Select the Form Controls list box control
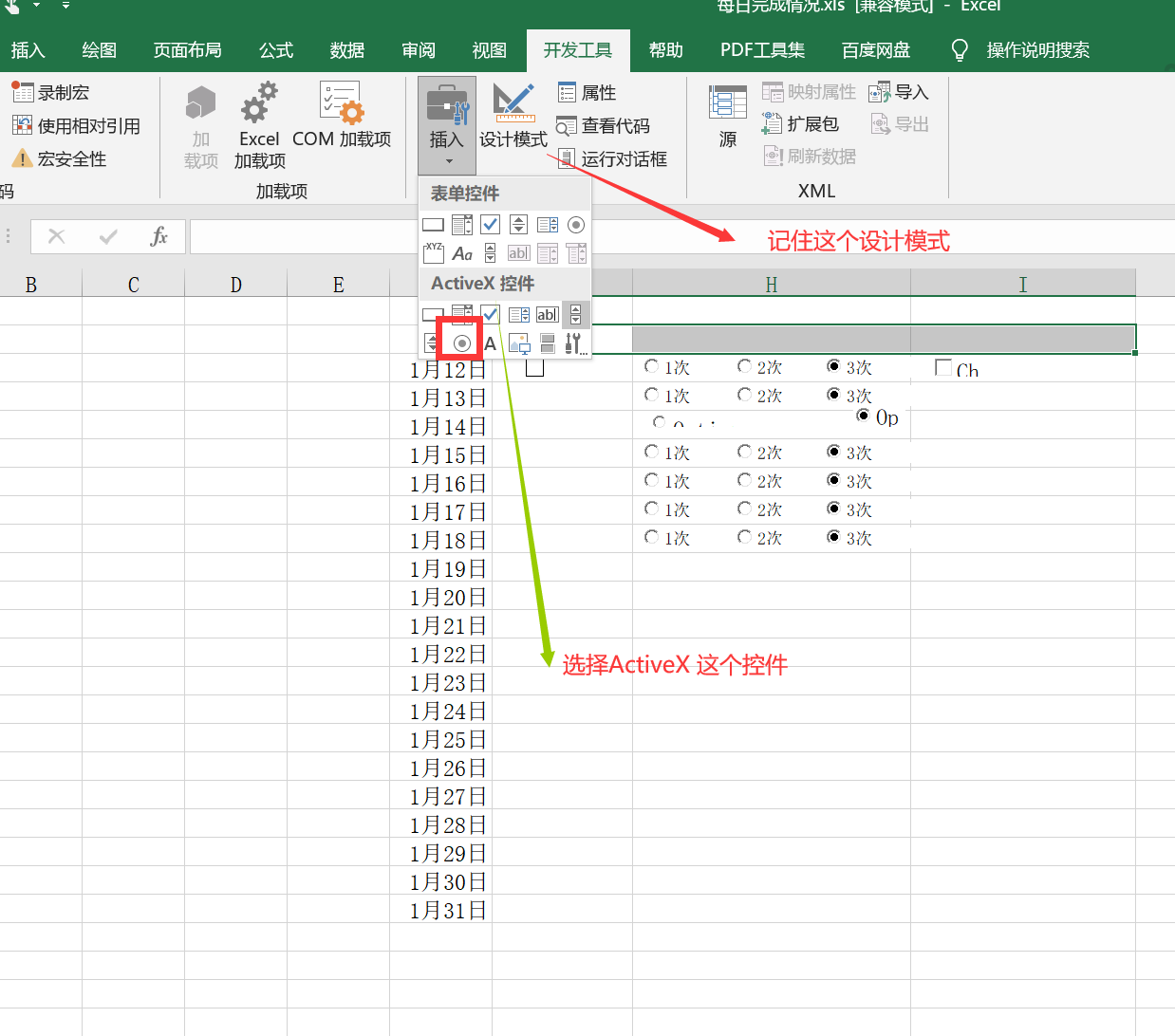Image resolution: width=1175 pixels, height=1036 pixels. pyautogui.click(x=548, y=225)
